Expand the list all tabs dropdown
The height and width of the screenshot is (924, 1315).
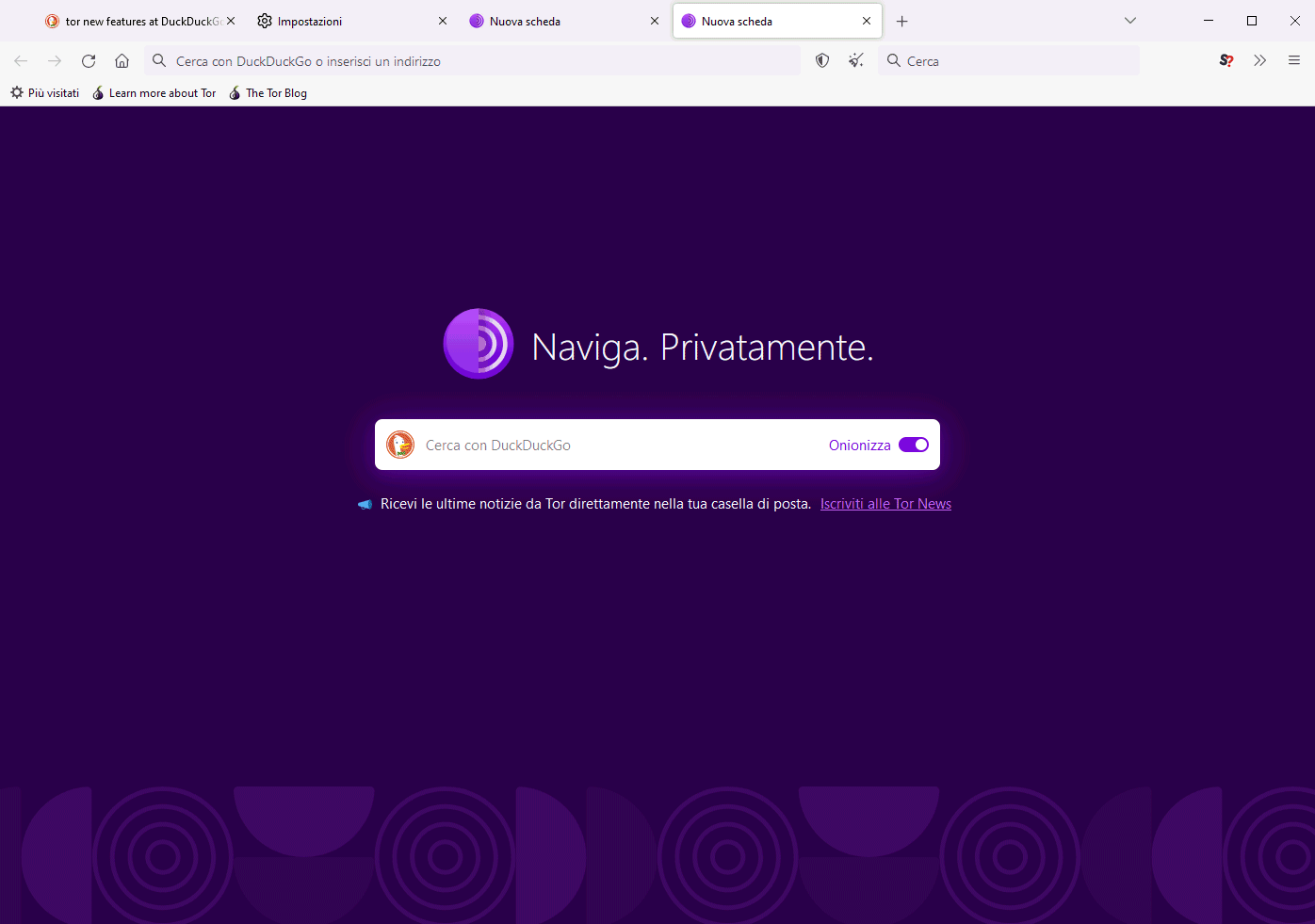pyautogui.click(x=1130, y=21)
